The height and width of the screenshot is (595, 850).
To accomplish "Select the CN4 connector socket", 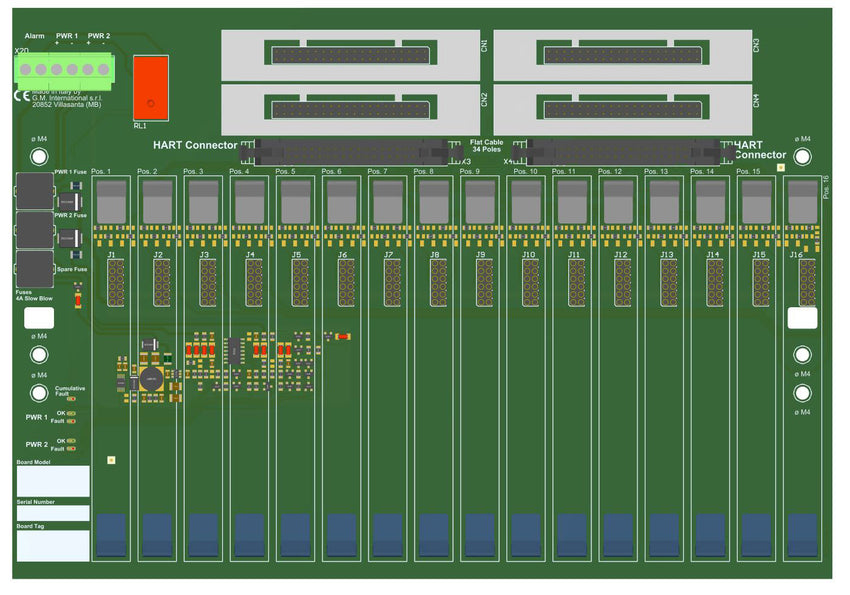I will 623,108.
